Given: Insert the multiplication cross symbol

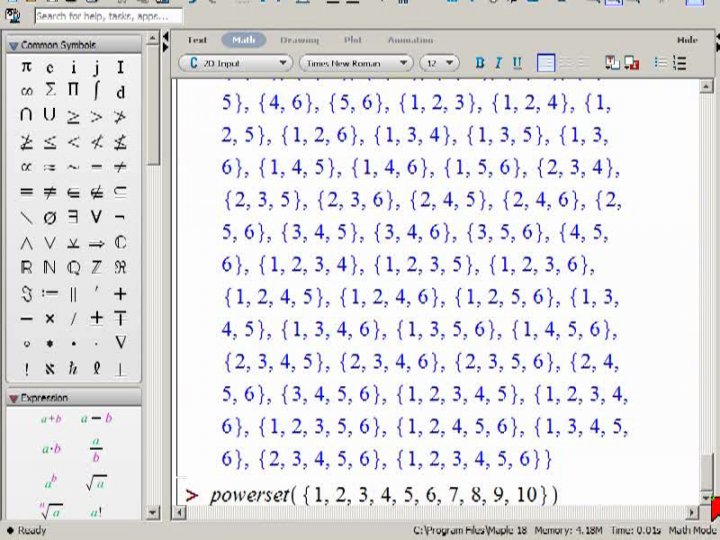Looking at the screenshot, I should tap(50, 318).
